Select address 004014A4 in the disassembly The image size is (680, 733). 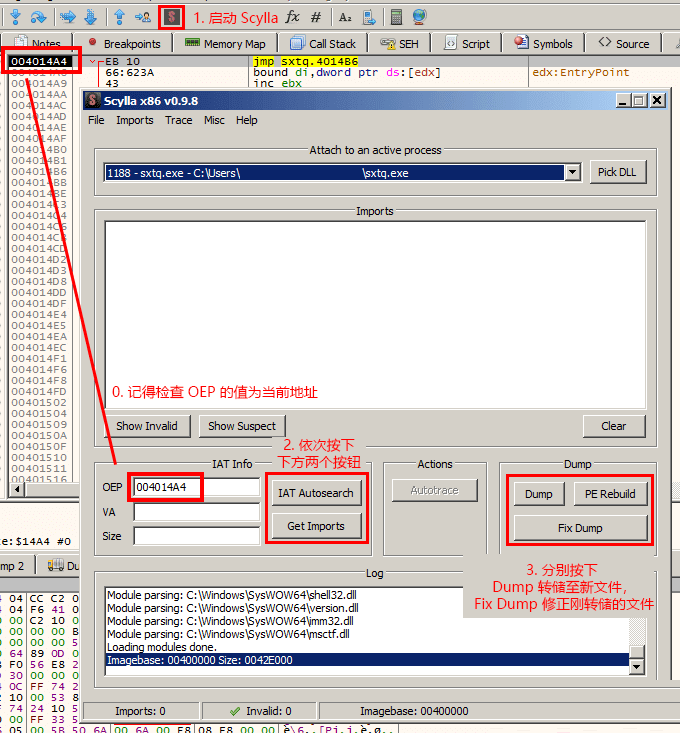point(39,61)
